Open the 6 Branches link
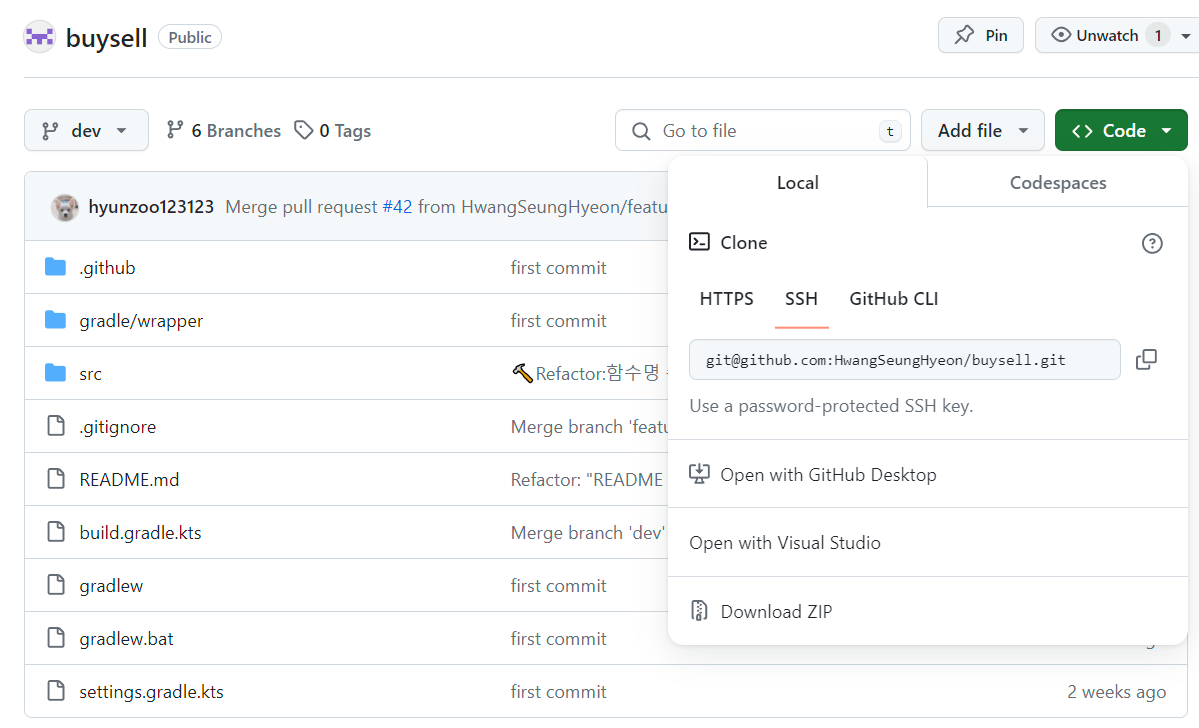1199x728 pixels. (x=224, y=131)
